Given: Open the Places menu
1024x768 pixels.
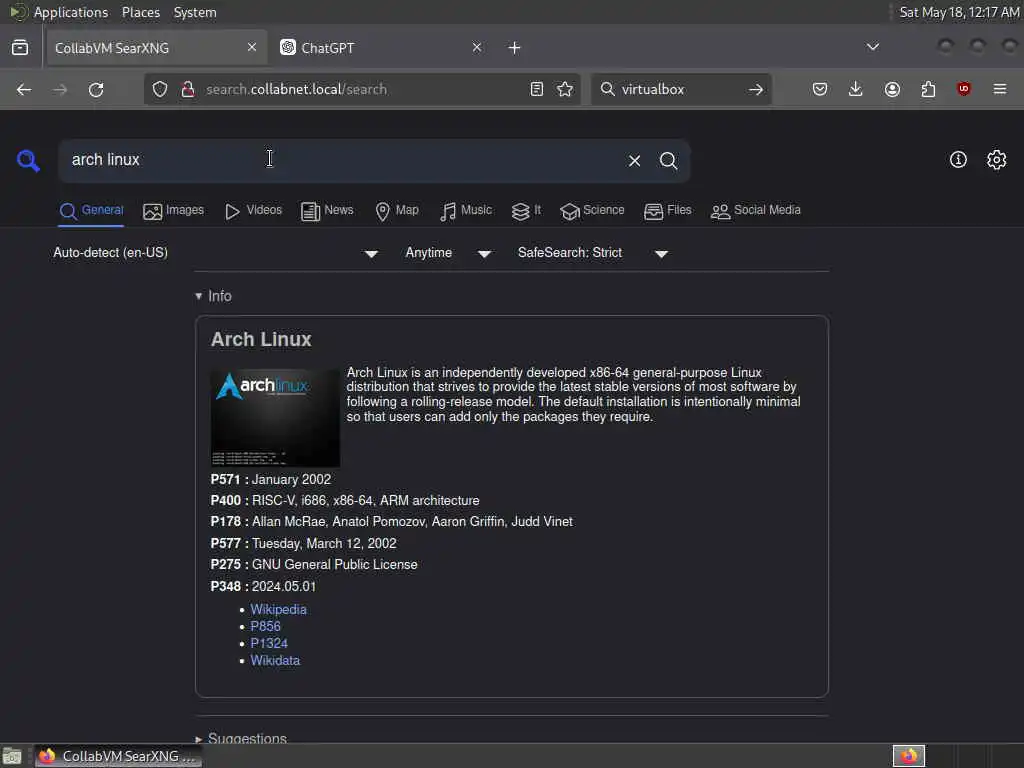Looking at the screenshot, I should tap(140, 12).
